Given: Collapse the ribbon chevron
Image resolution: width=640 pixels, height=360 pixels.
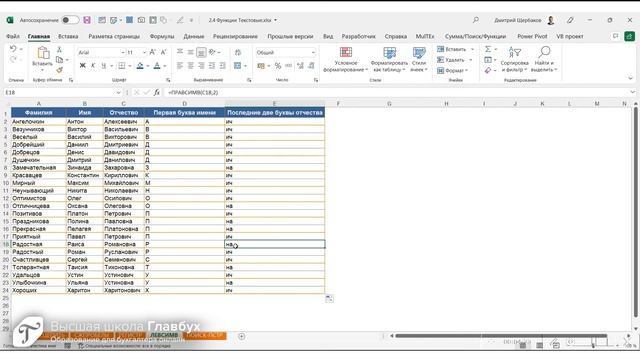Looking at the screenshot, I should [x=631, y=78].
